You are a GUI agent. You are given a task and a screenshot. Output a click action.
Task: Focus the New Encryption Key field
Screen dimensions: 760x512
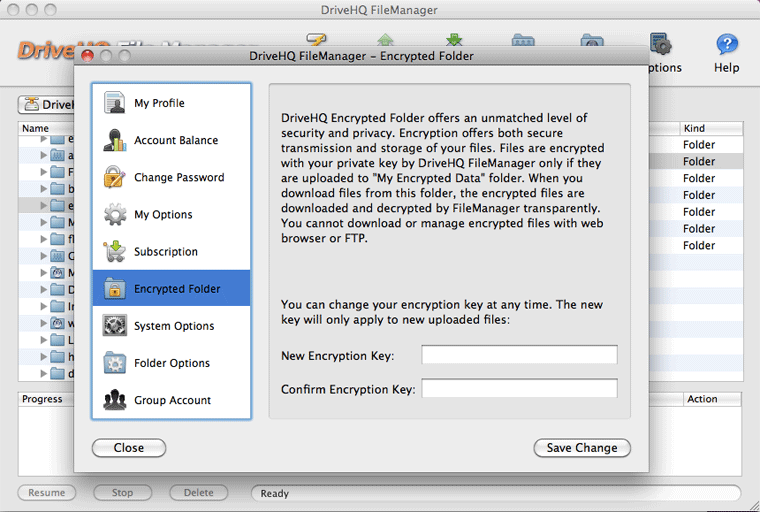tap(519, 355)
